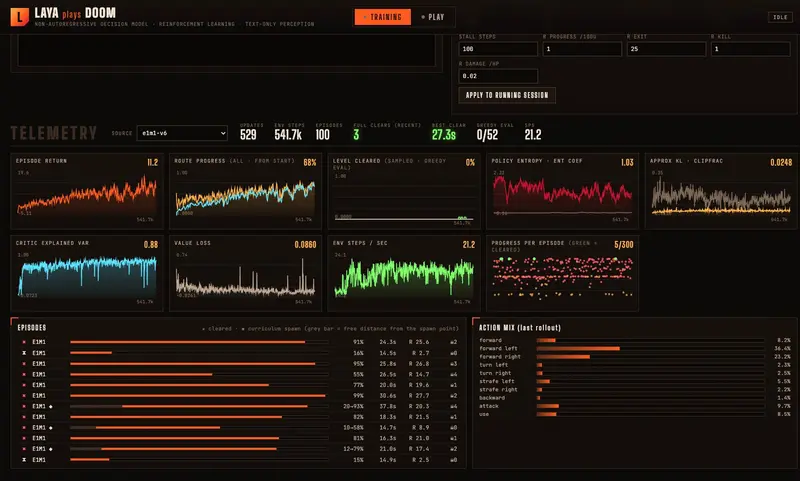
Task: Click the R Progress /100u input field
Action: [582, 49]
